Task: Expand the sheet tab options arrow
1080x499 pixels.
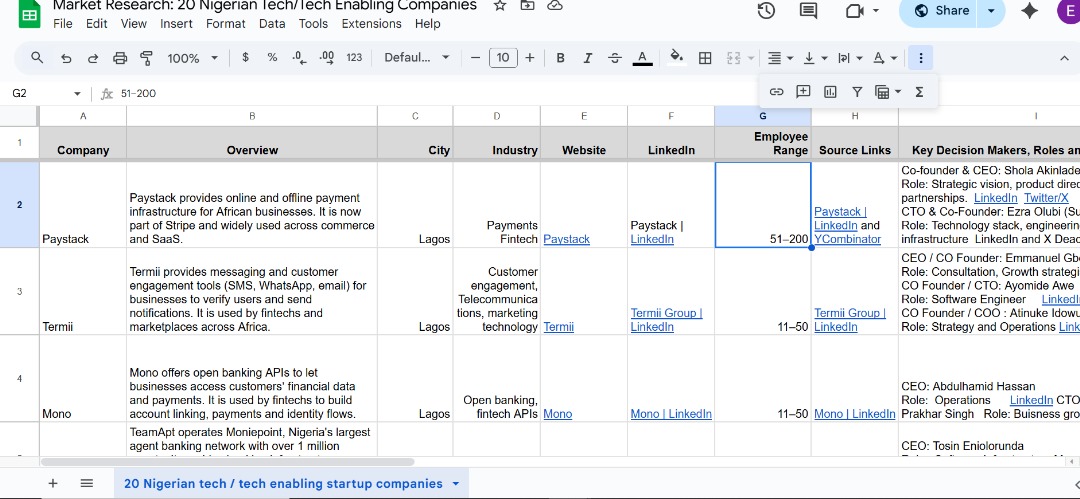Action: click(x=455, y=484)
